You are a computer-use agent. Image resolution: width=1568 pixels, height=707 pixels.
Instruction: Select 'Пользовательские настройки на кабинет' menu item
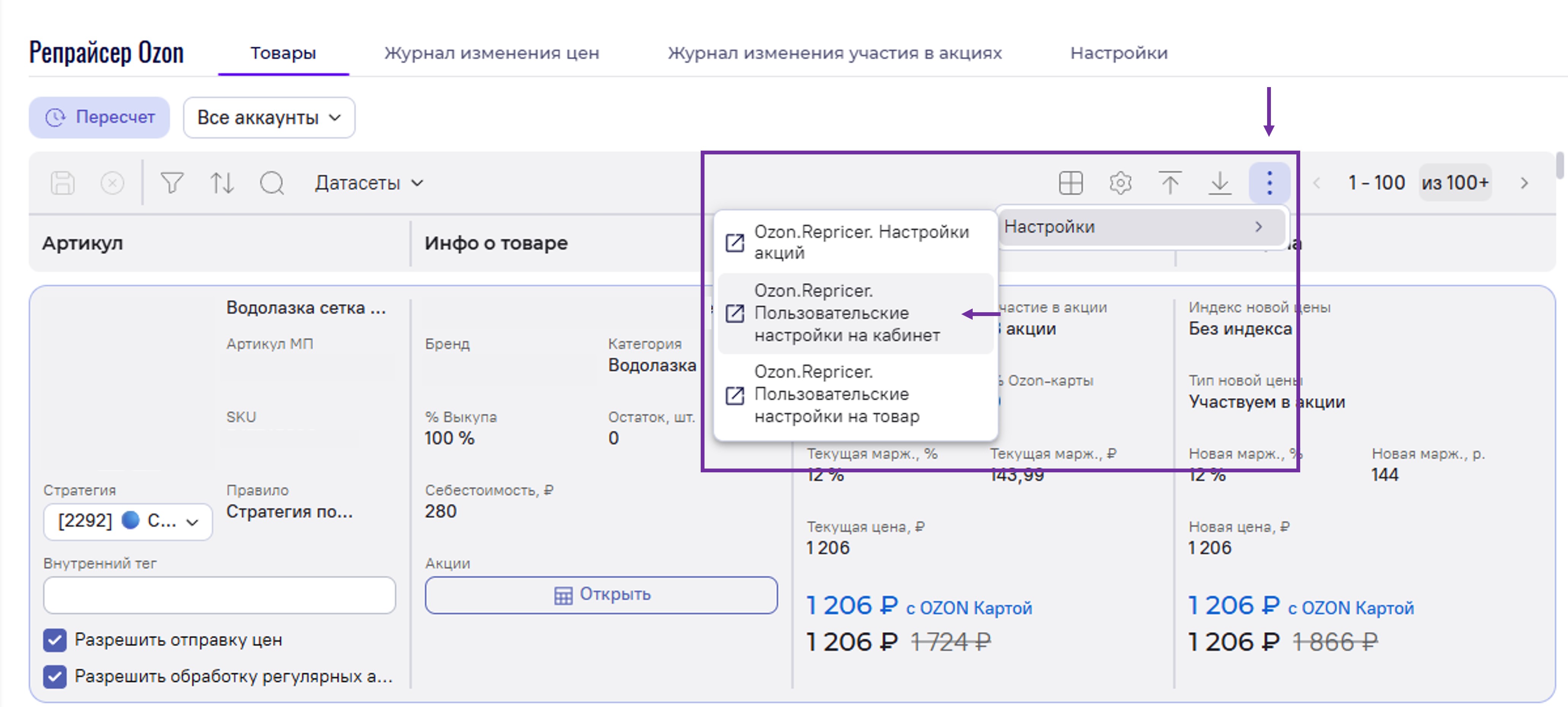pyautogui.click(x=847, y=313)
